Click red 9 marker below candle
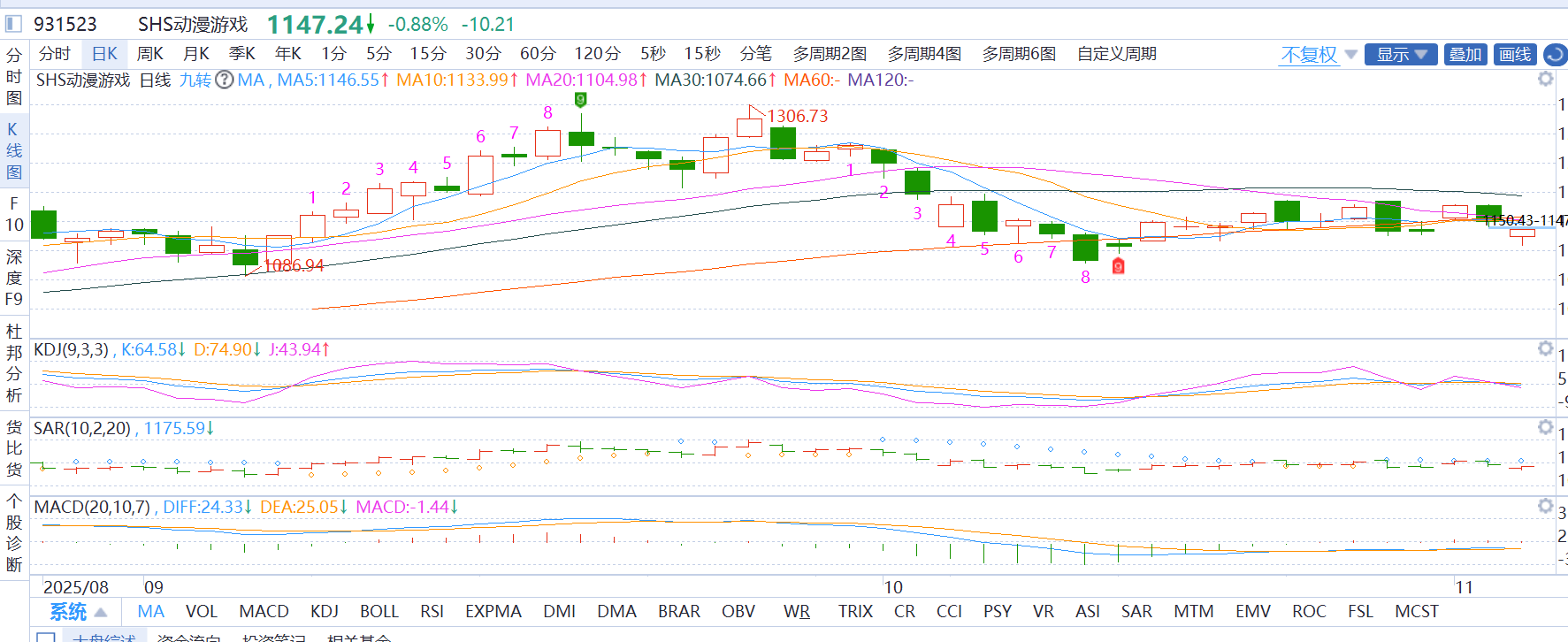The width and height of the screenshot is (1568, 642). tap(1118, 266)
